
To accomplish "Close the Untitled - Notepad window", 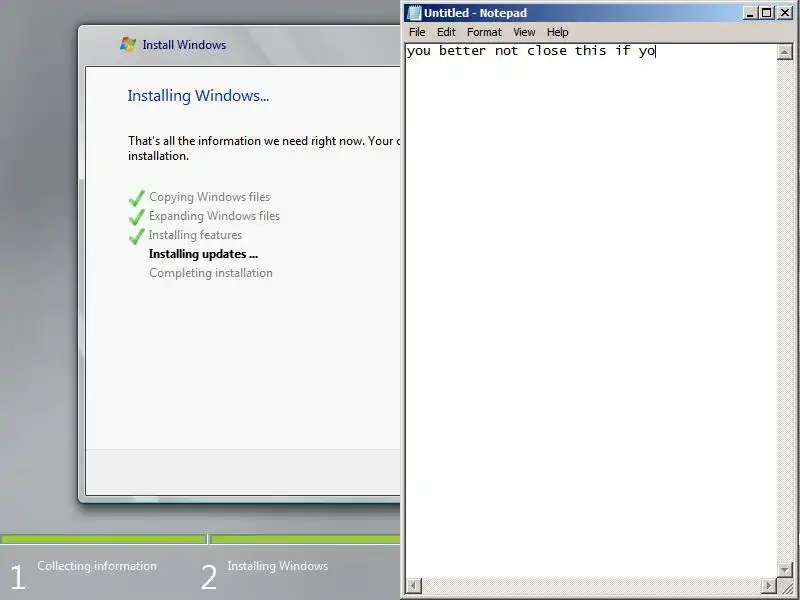I will tap(785, 13).
